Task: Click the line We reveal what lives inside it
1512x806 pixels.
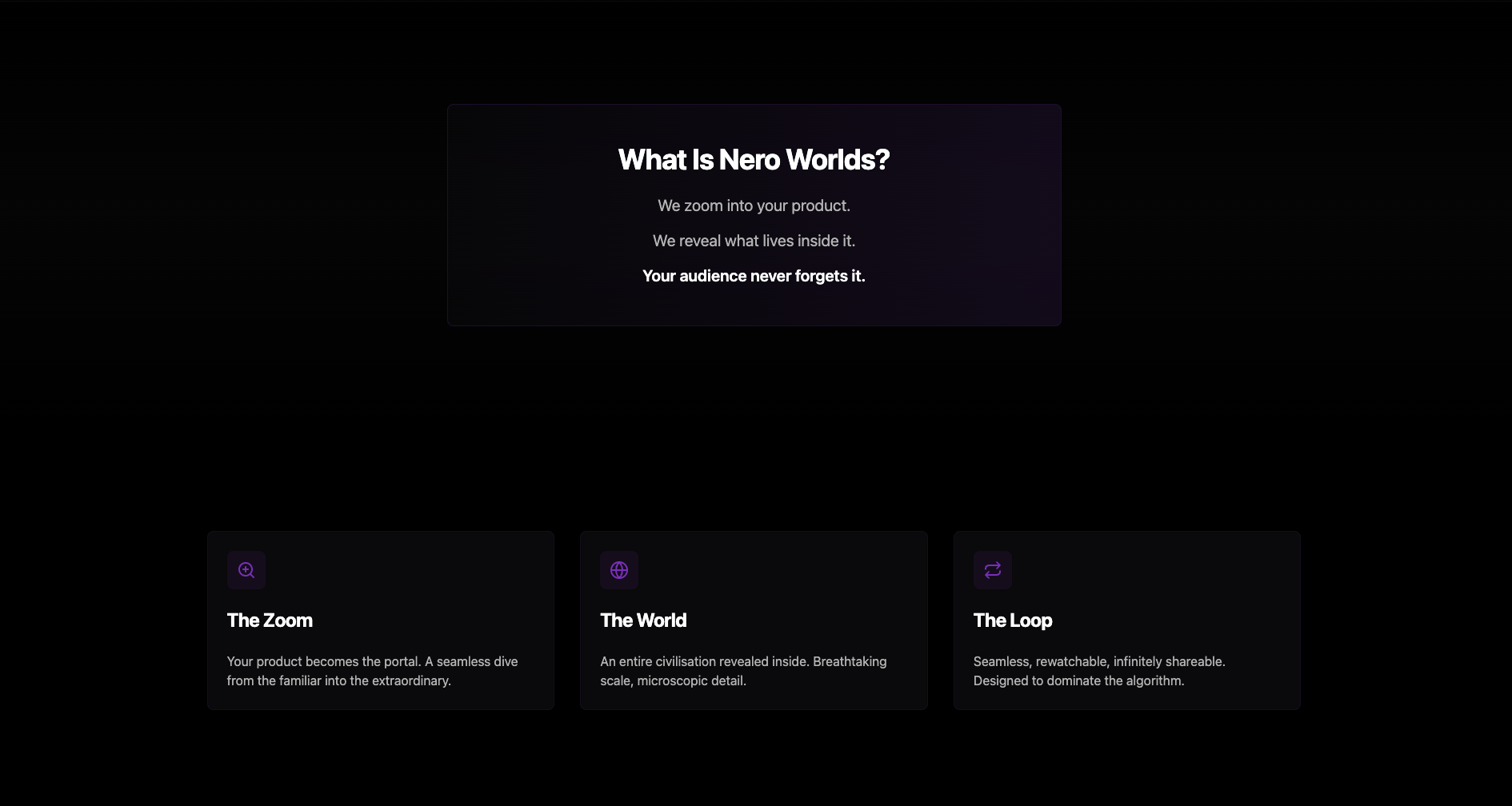Action: pyautogui.click(x=753, y=241)
